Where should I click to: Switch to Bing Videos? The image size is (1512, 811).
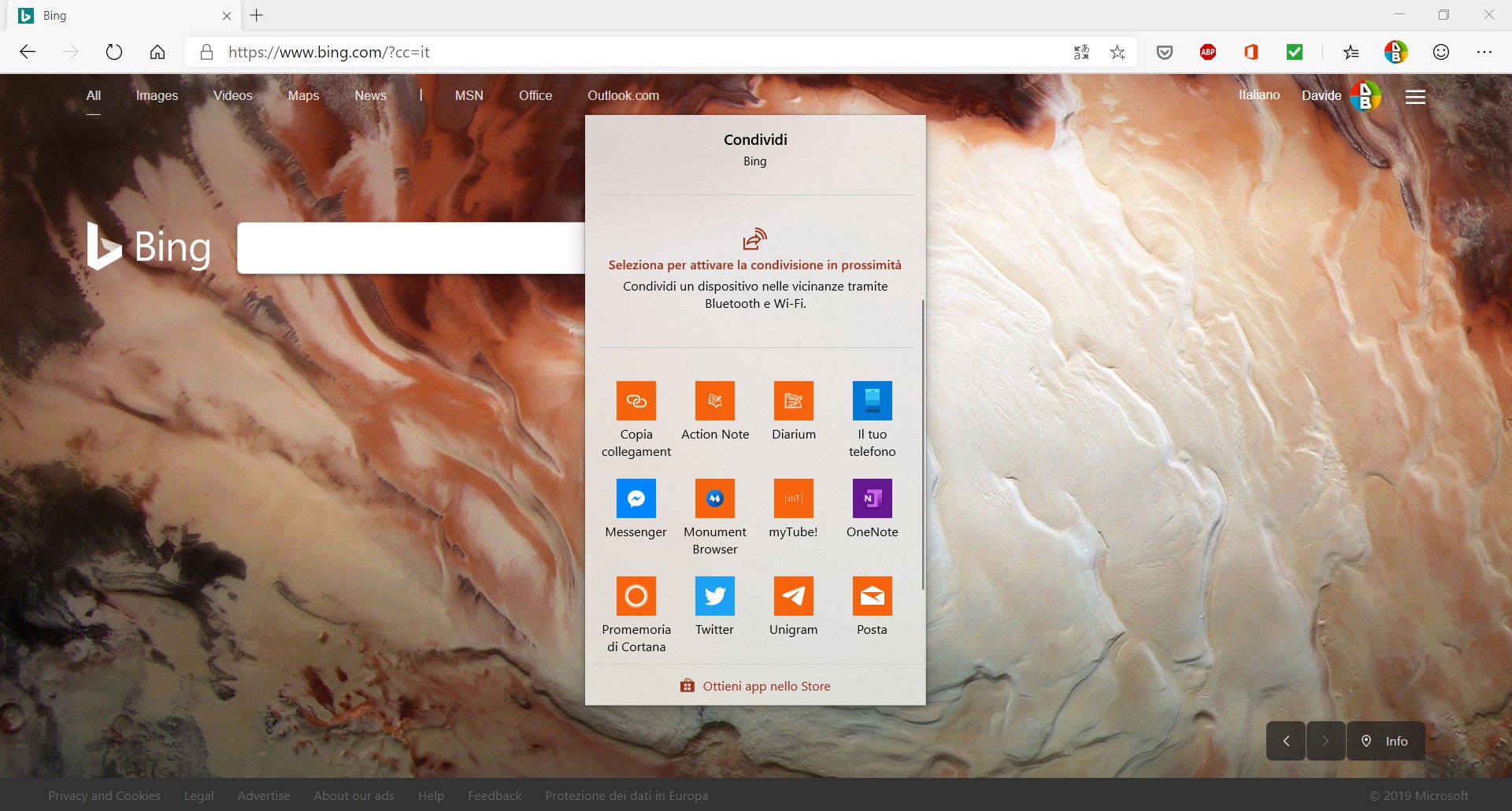pyautogui.click(x=233, y=95)
